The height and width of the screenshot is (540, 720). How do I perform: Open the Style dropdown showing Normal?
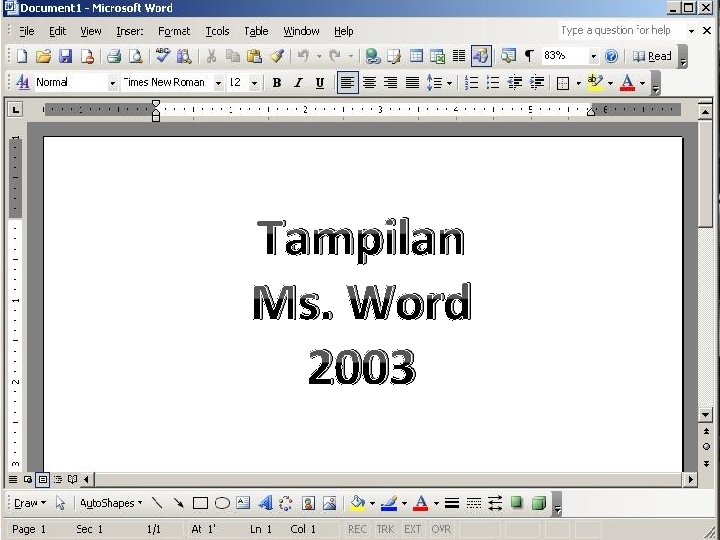pos(112,83)
